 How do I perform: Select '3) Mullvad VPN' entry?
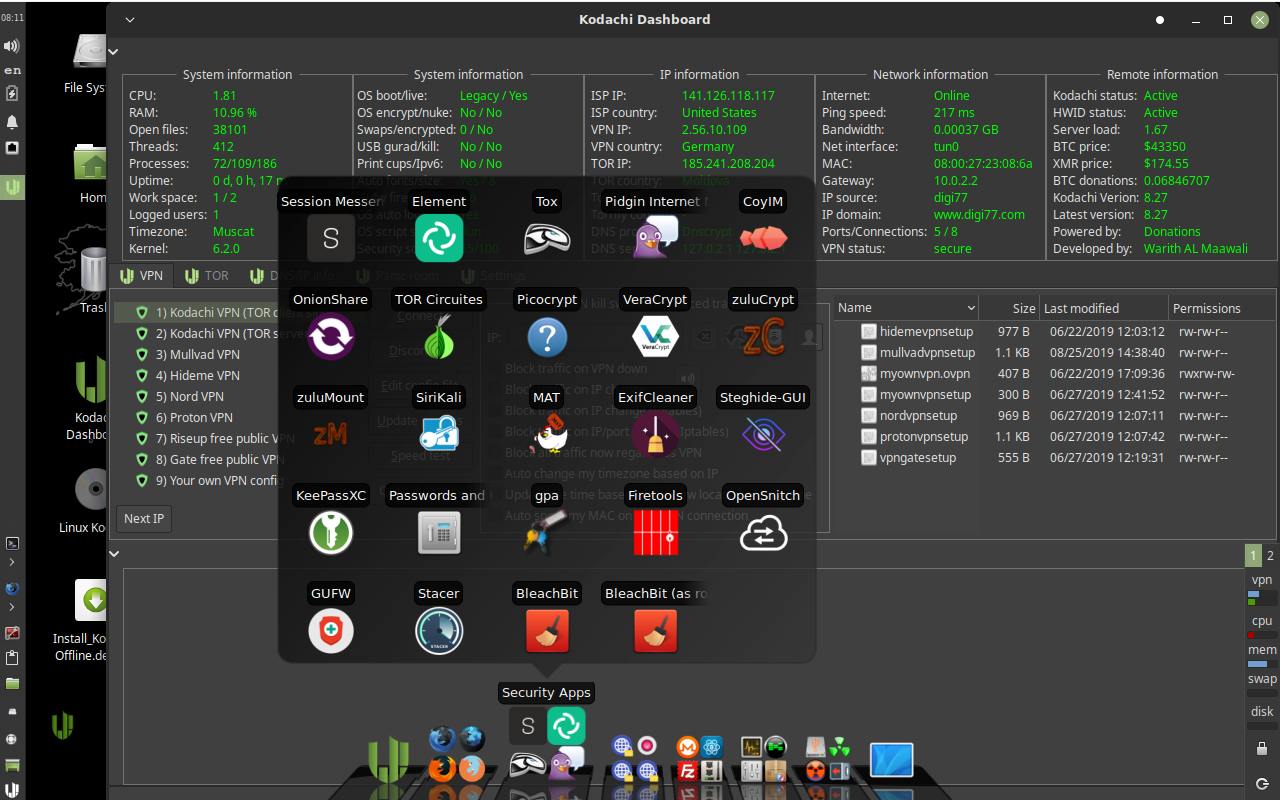pos(197,355)
